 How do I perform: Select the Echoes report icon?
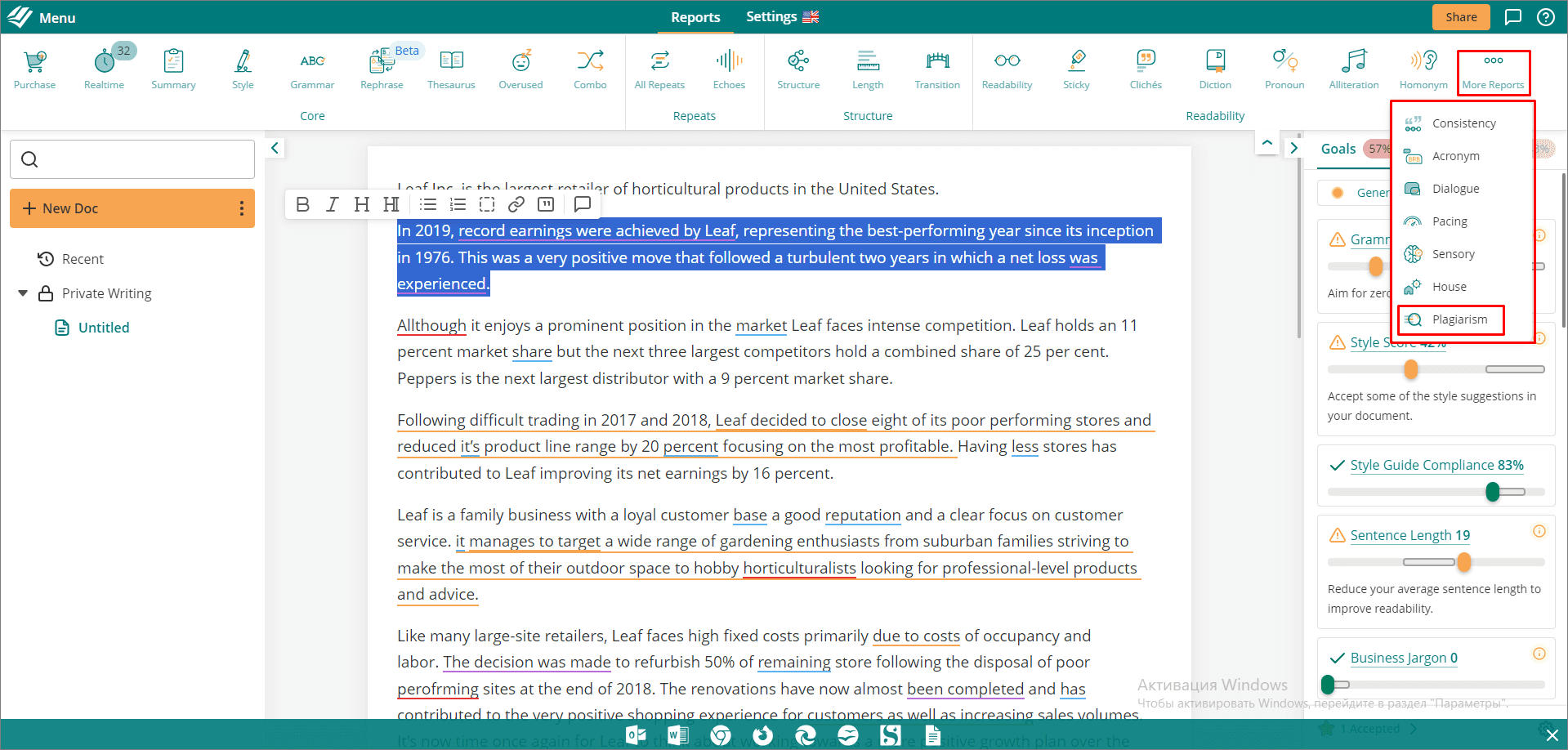tap(728, 65)
